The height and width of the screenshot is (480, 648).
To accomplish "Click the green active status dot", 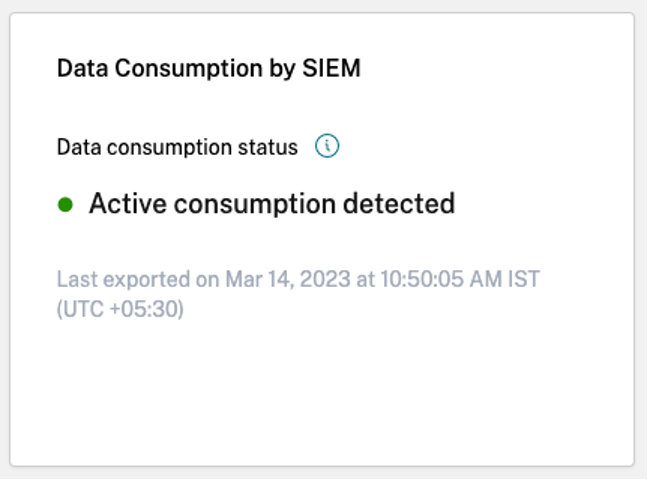I will [66, 204].
